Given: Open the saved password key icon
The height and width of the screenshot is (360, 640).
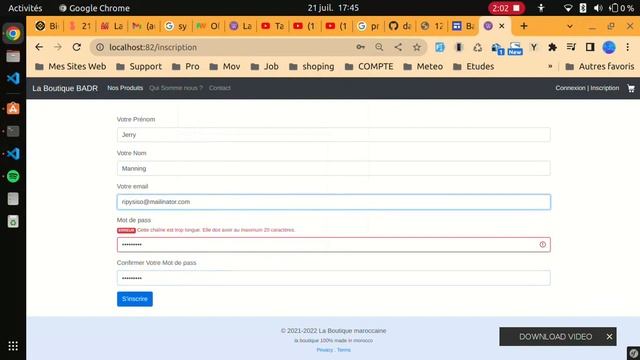Looking at the screenshot, I should click(360, 47).
